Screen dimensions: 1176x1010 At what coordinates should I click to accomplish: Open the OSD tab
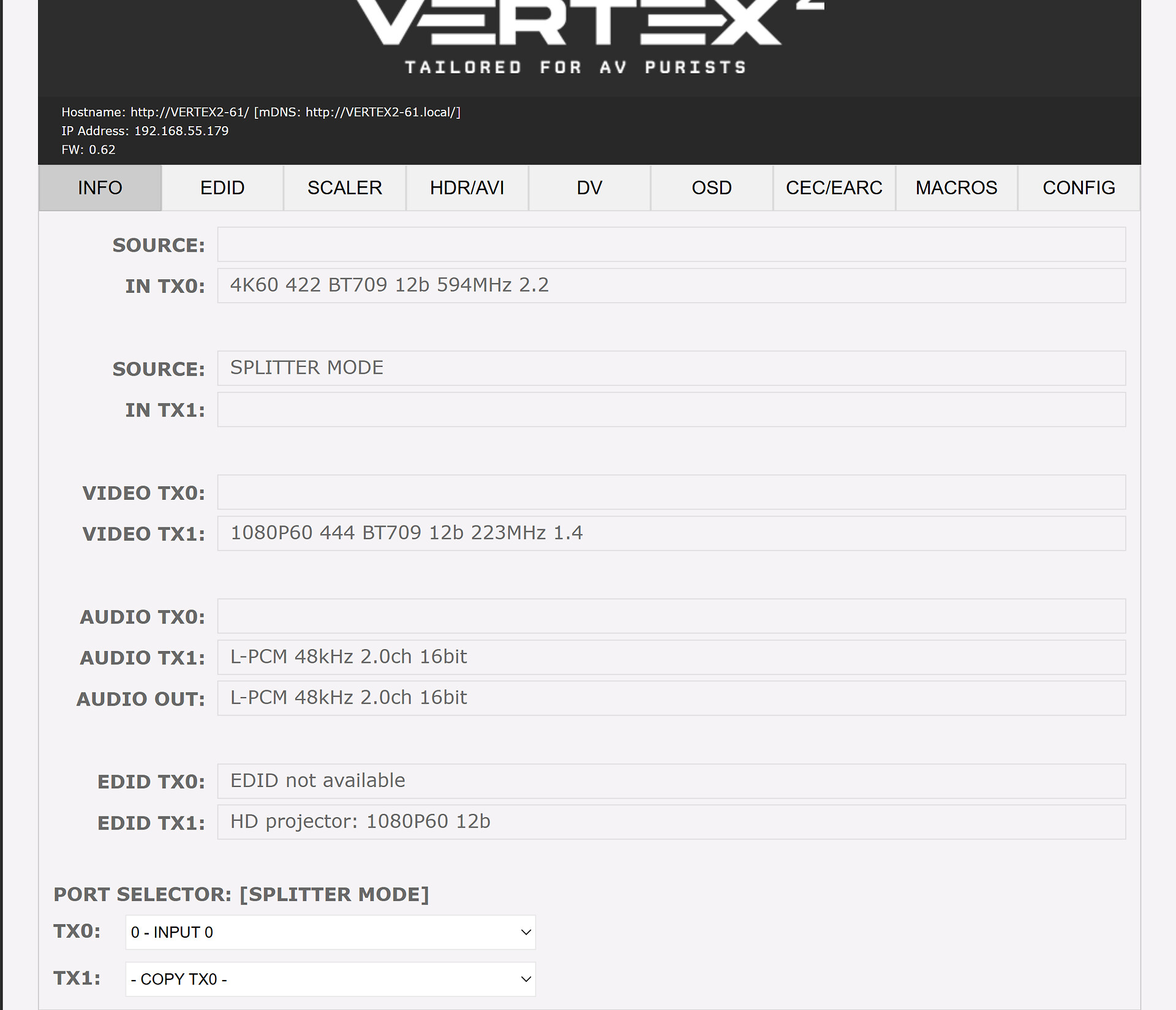711,187
